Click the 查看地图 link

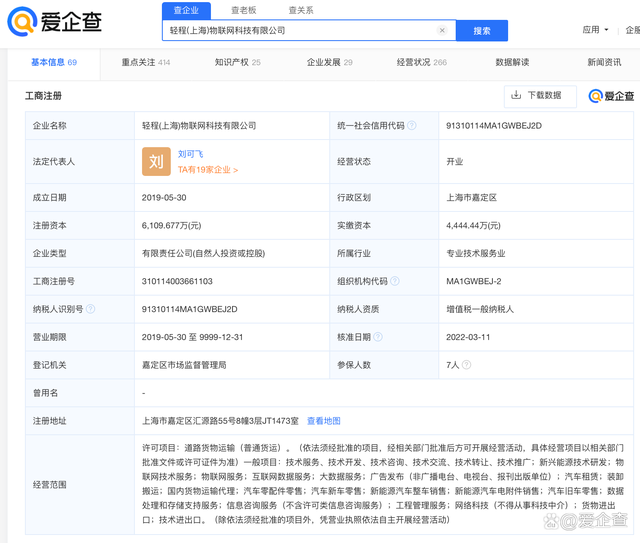tap(323, 421)
